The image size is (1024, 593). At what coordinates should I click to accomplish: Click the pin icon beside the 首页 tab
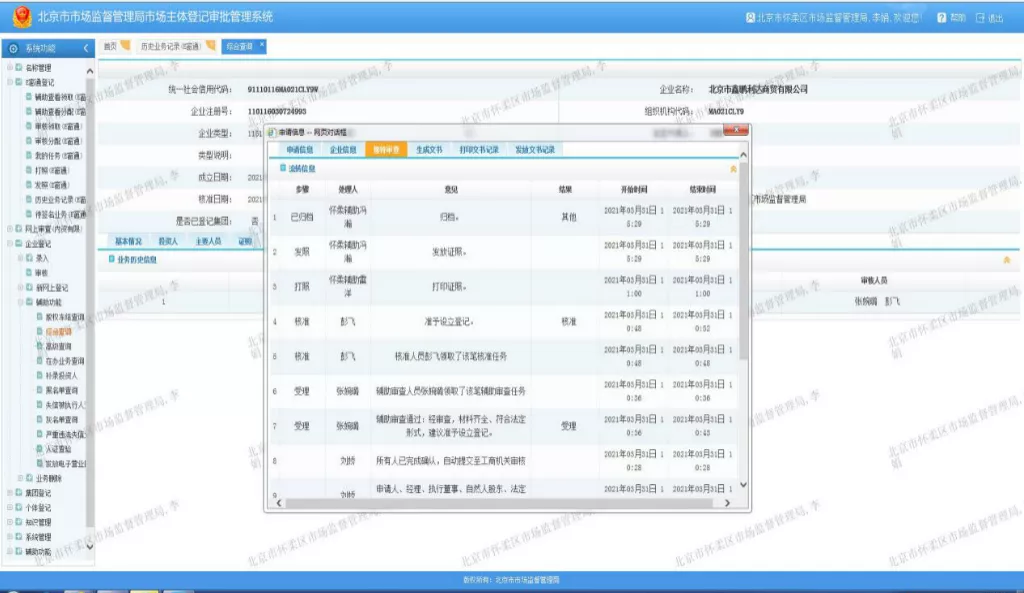pyautogui.click(x=126, y=45)
